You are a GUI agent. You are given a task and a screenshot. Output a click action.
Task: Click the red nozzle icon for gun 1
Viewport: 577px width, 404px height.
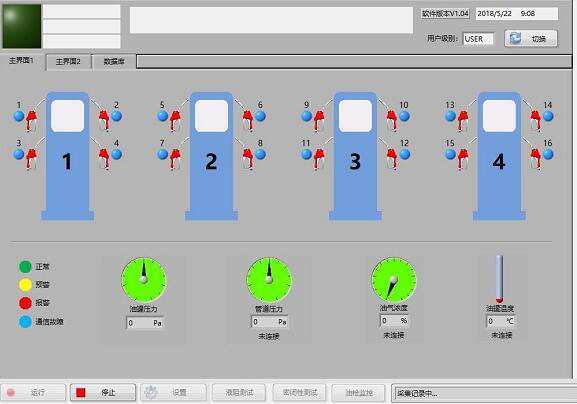32,120
